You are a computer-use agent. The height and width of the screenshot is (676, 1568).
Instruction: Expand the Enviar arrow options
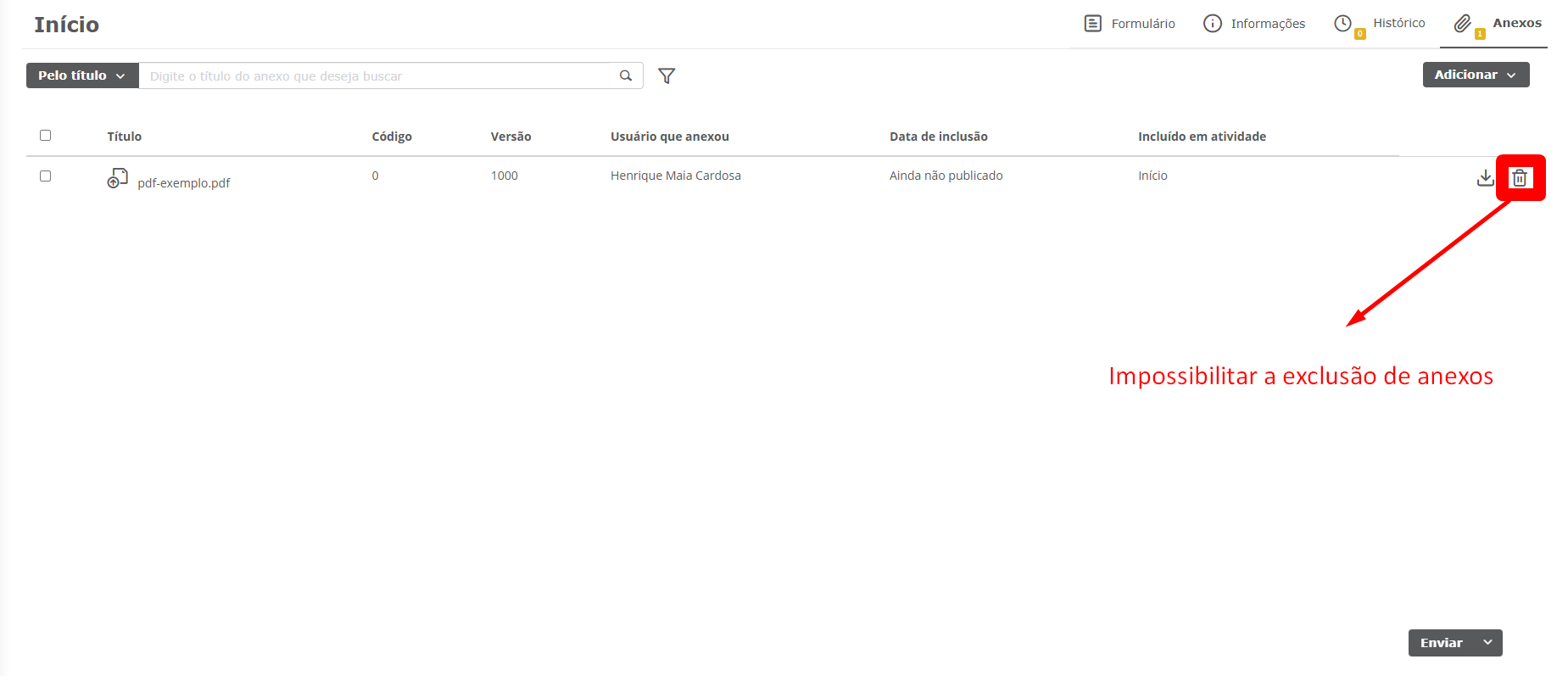pyautogui.click(x=1487, y=643)
